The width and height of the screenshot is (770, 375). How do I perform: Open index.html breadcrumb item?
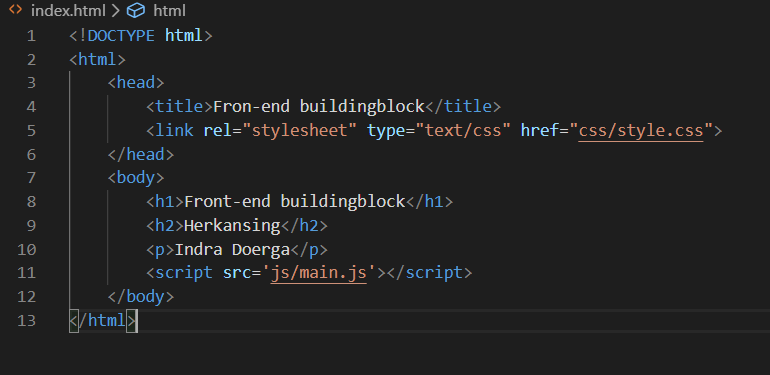[x=68, y=11]
